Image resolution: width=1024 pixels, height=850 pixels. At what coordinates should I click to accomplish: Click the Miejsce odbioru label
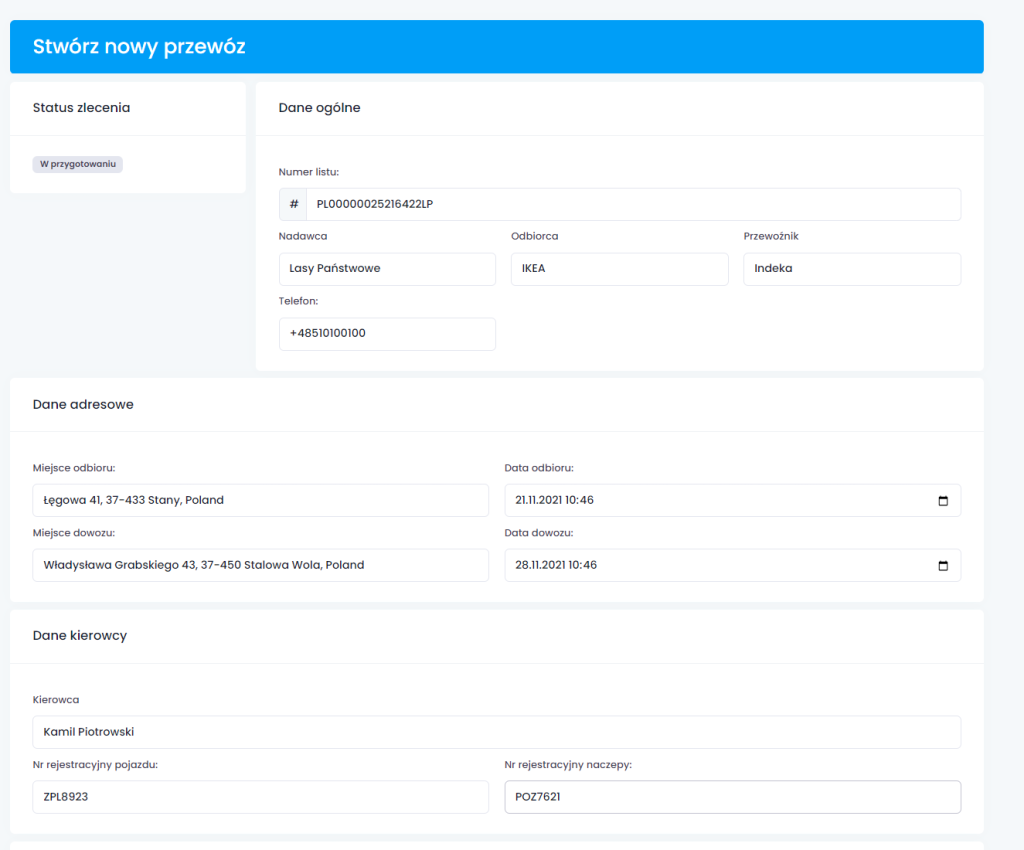point(74,467)
